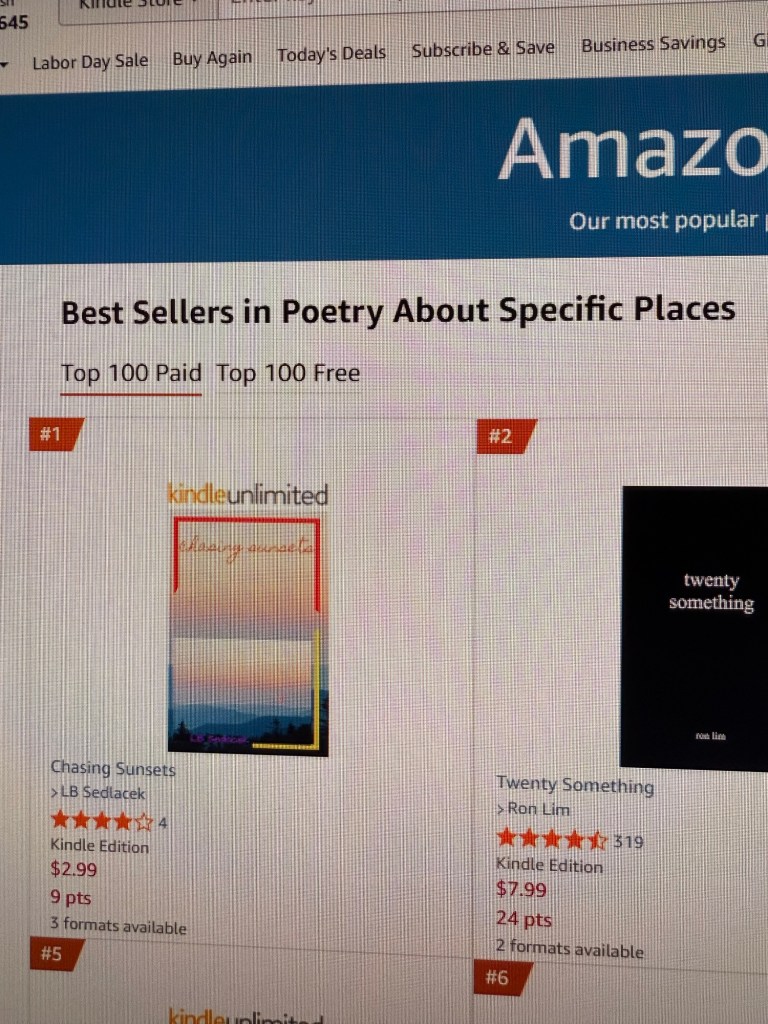
Task: Open star ratings for Chasing Sunsets
Action: (x=102, y=822)
